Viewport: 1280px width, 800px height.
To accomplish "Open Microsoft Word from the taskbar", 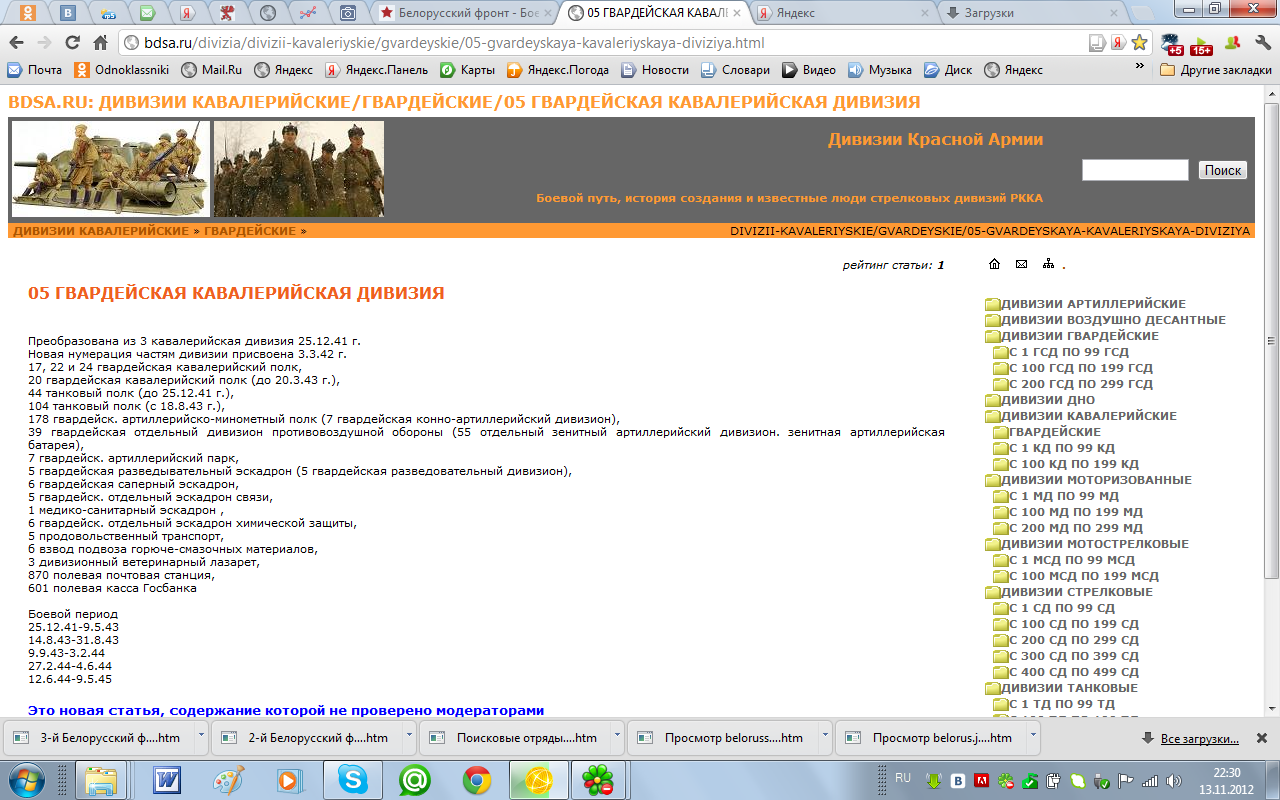I will coord(167,779).
